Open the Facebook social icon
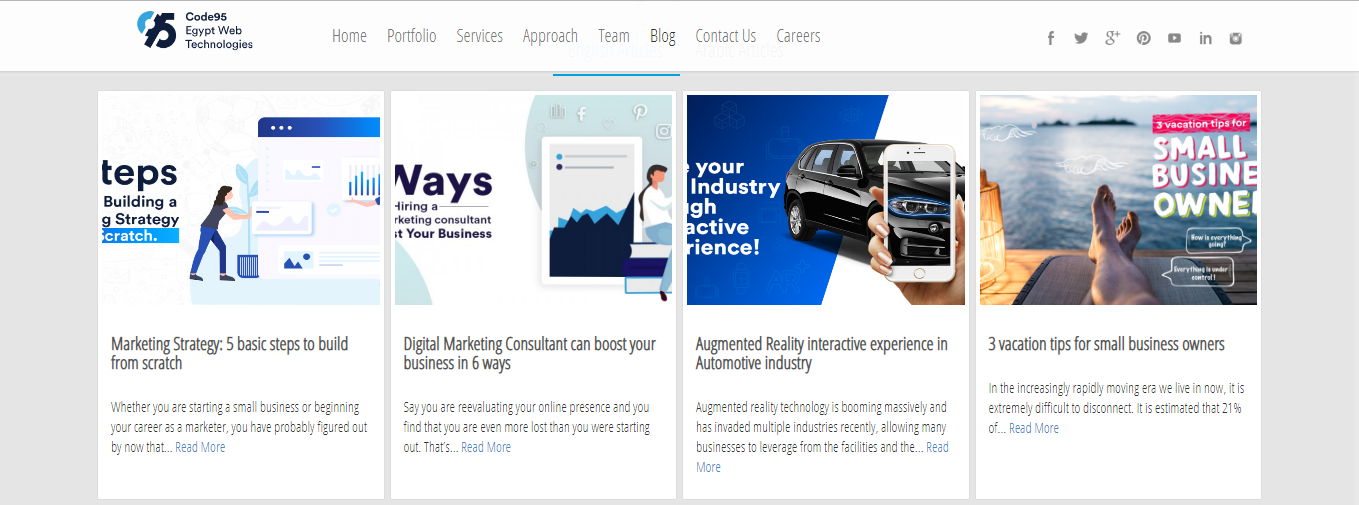 pos(1051,38)
